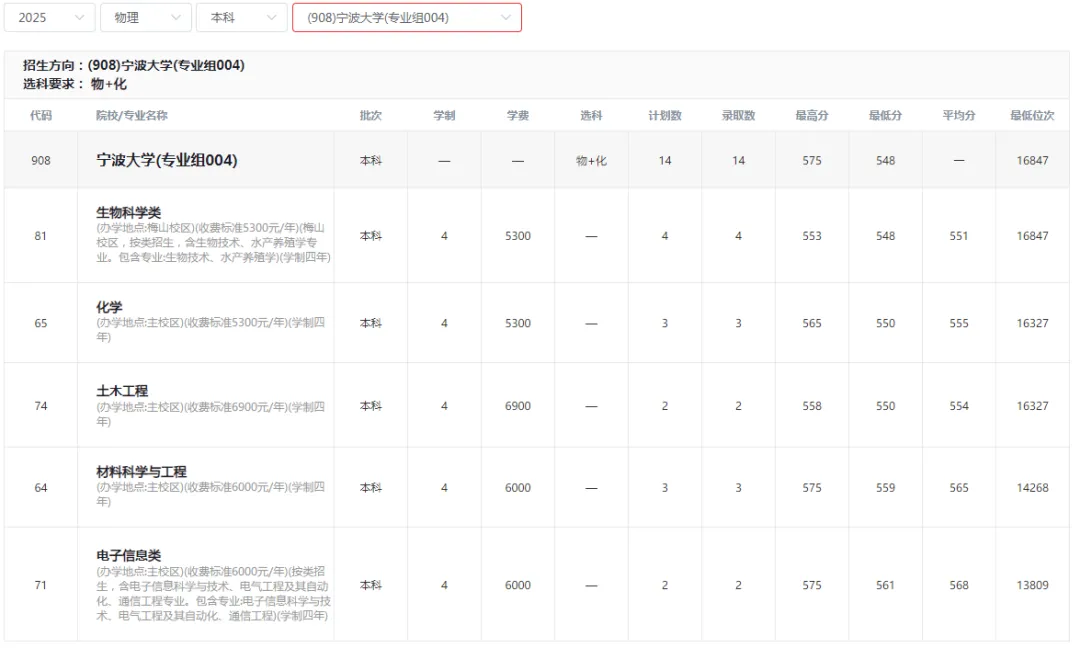This screenshot has width=1080, height=648.
Task: Click highest score 558 for 土木工程
Action: 812,406
